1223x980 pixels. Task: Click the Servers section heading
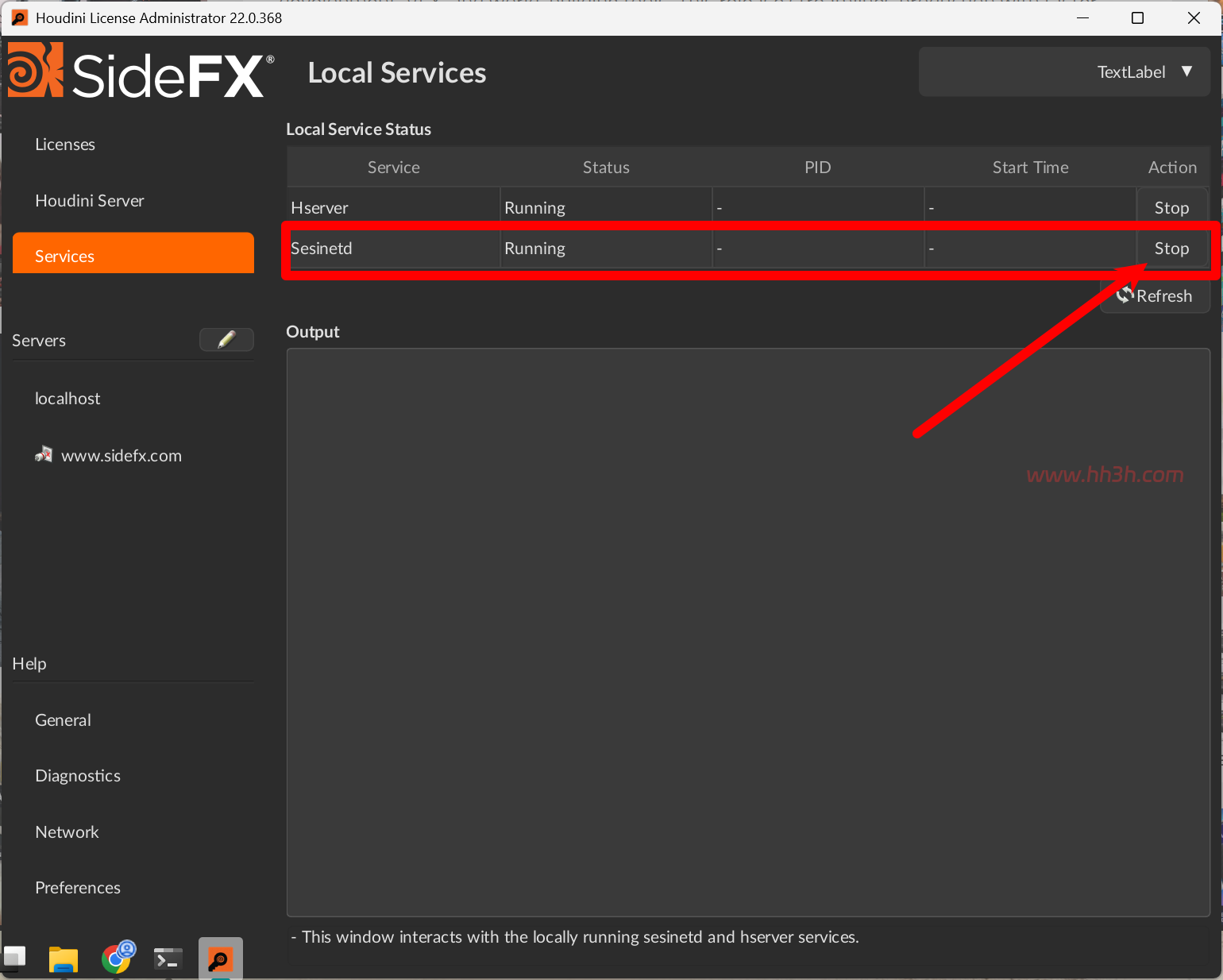[x=39, y=341]
